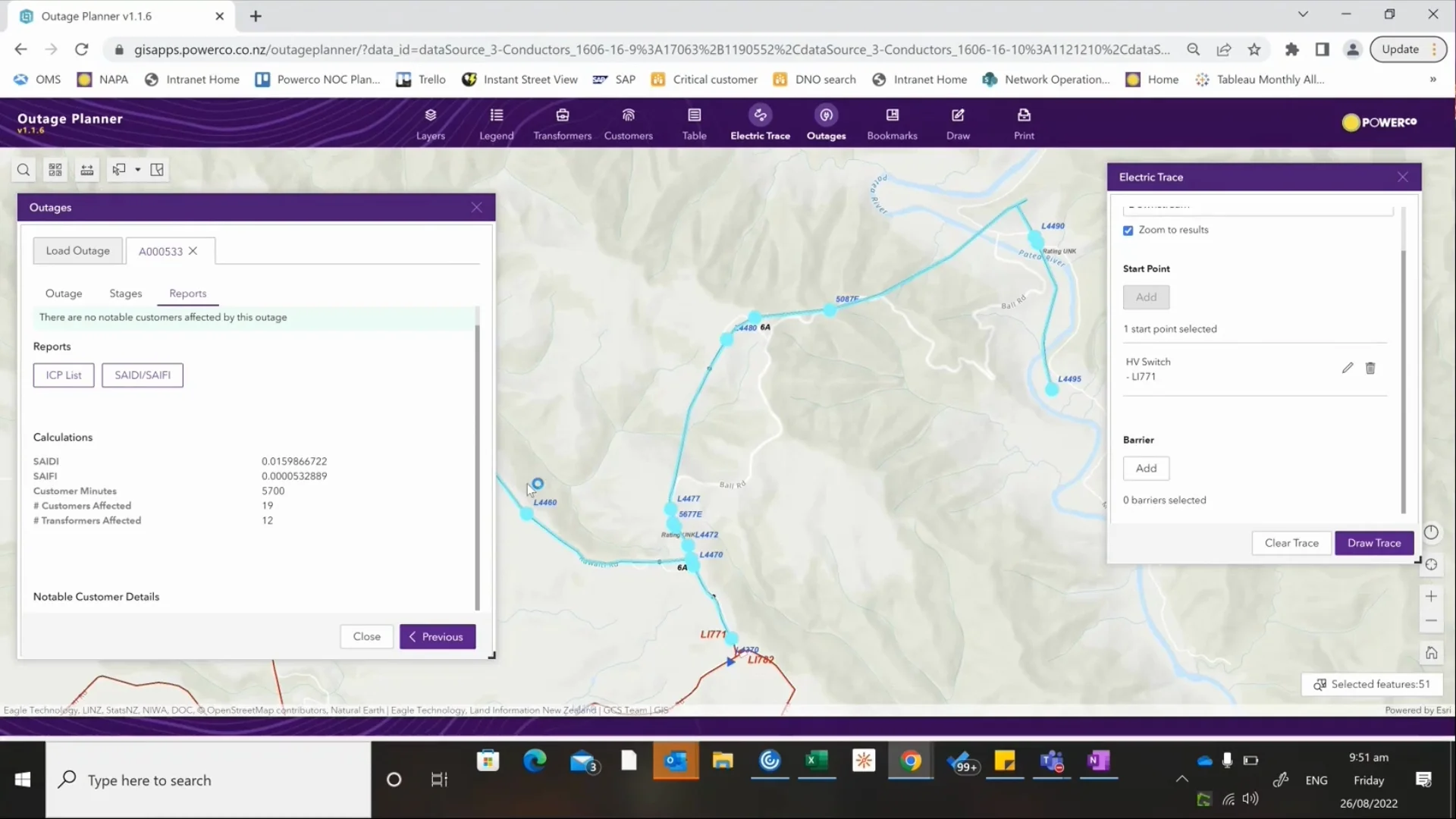Open the Layers panel
The height and width of the screenshot is (819, 1456).
(x=430, y=121)
